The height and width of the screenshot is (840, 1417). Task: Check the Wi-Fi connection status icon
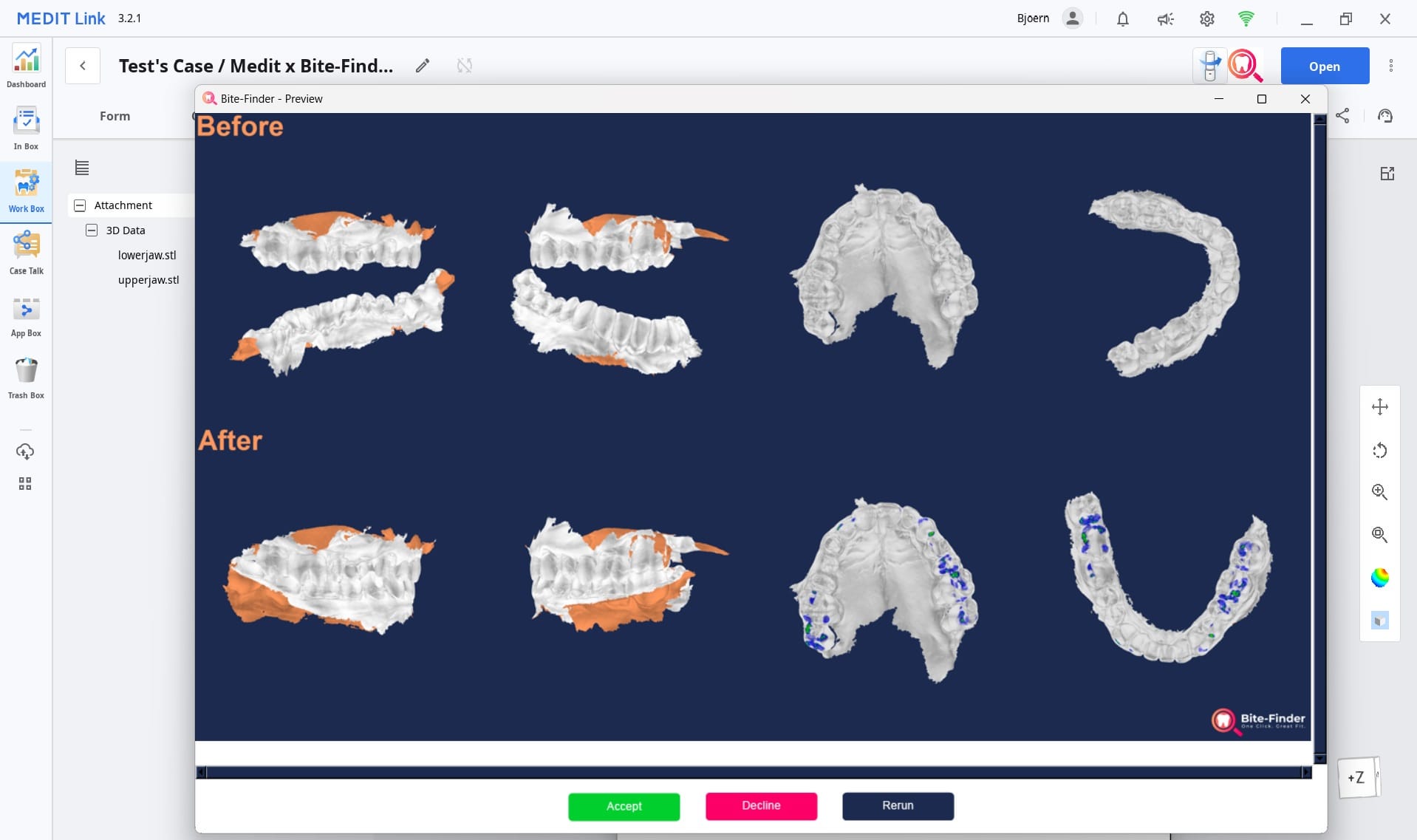[1246, 19]
